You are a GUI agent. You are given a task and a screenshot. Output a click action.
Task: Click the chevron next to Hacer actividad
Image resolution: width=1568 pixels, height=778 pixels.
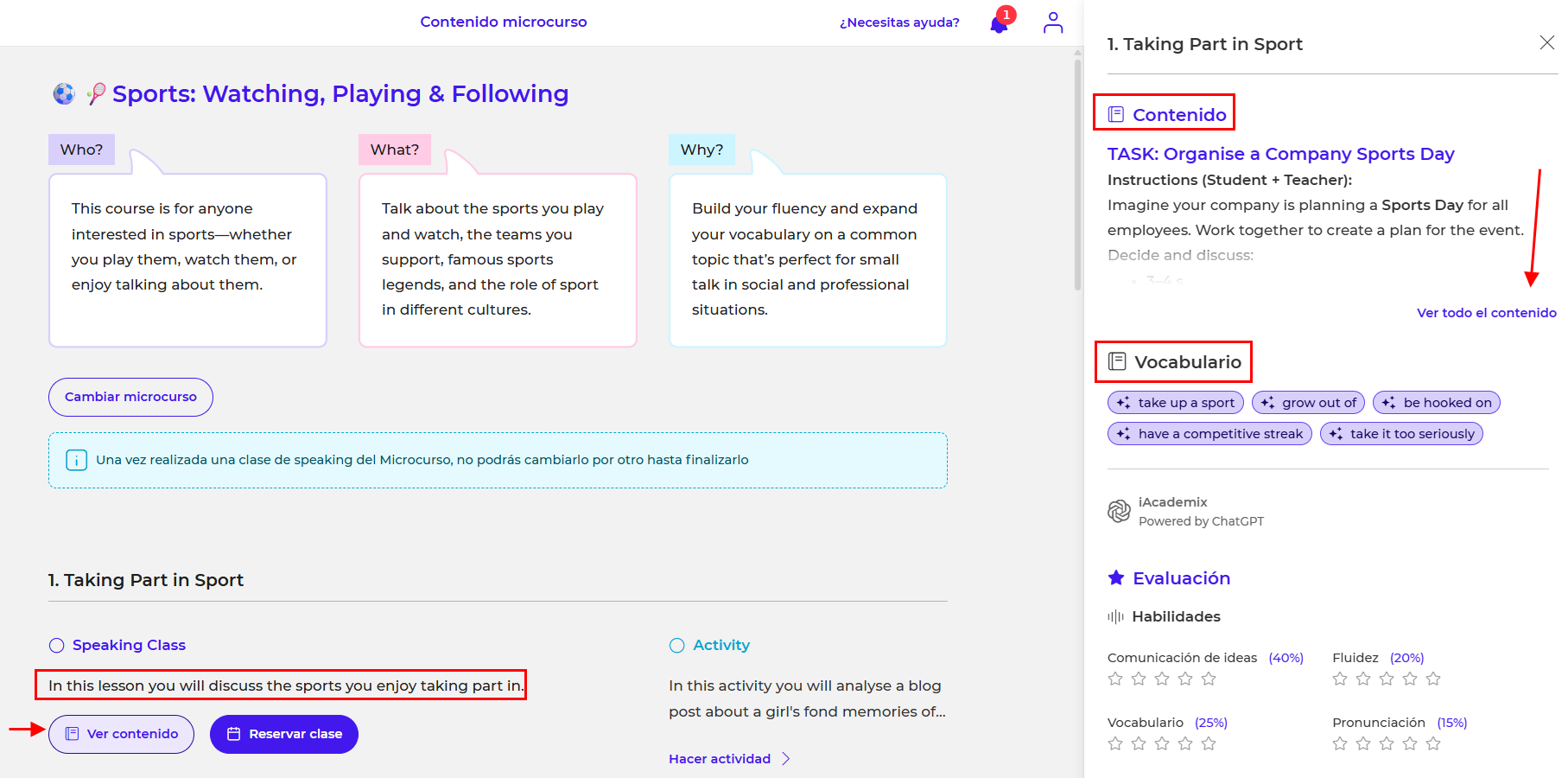click(786, 759)
